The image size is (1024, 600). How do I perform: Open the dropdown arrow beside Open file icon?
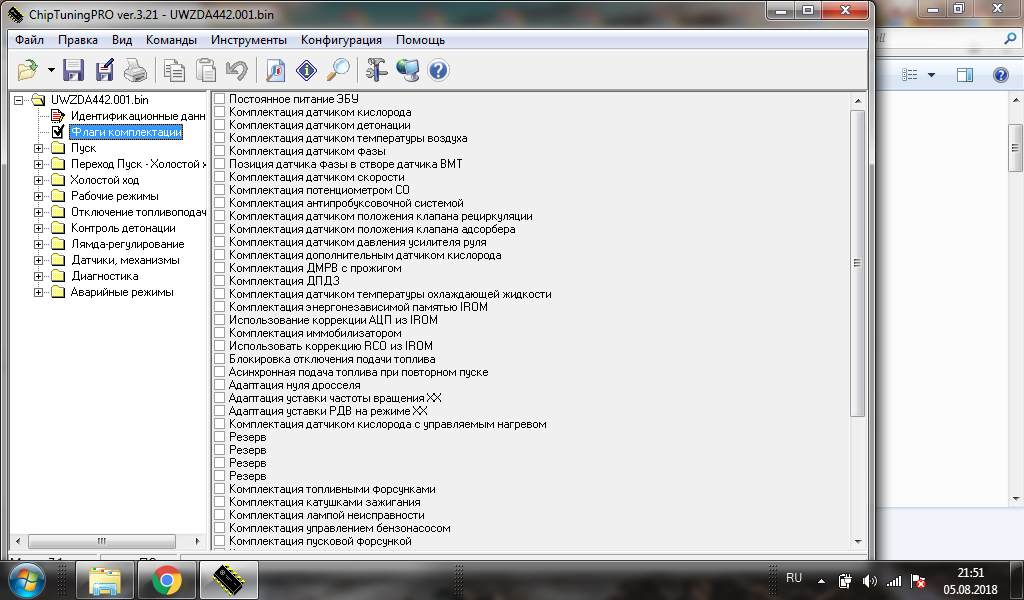pos(51,70)
